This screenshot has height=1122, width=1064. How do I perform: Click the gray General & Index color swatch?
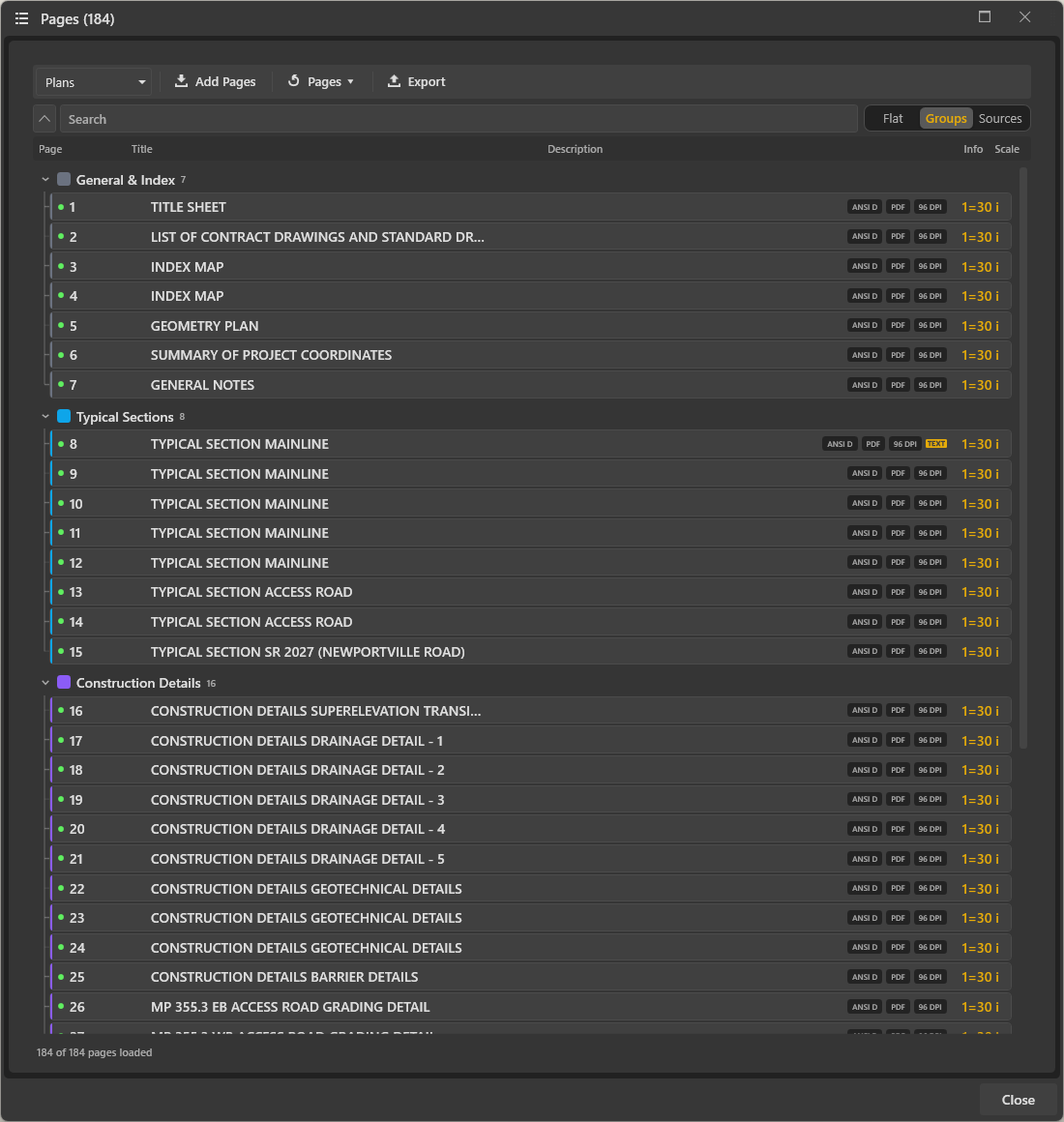(64, 179)
